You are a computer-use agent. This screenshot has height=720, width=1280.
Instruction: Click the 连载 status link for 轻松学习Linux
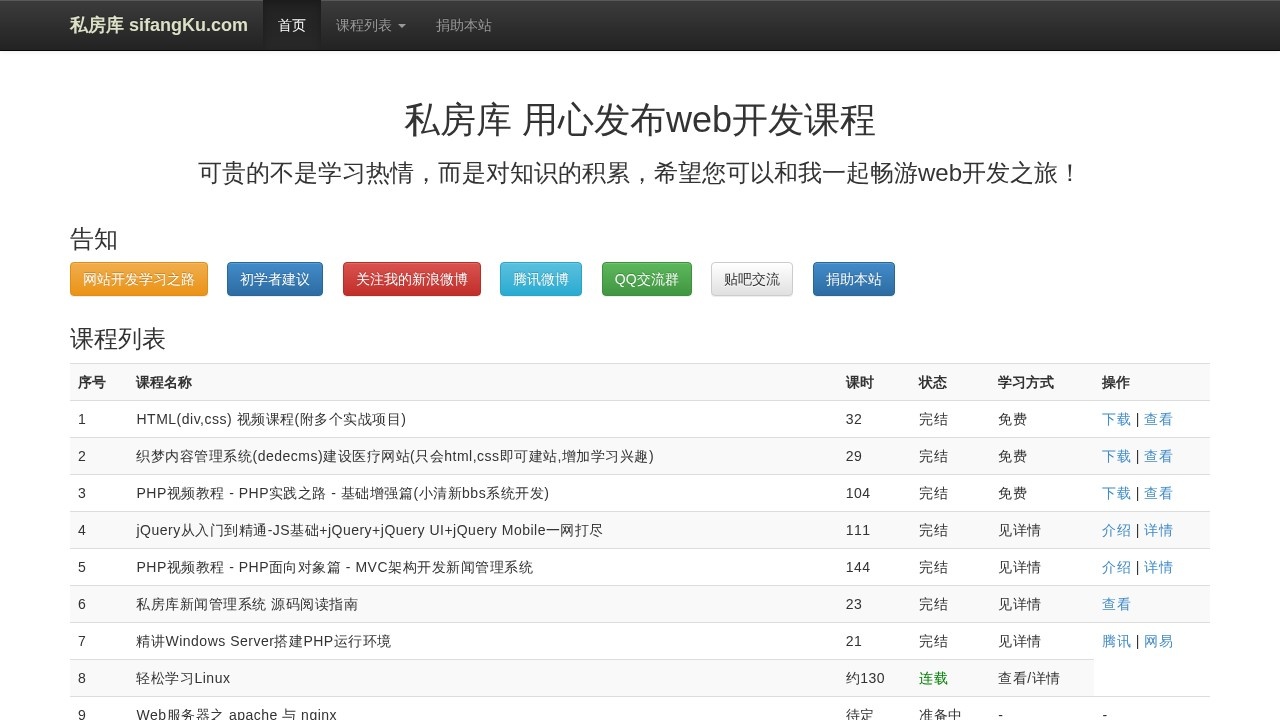(932, 678)
